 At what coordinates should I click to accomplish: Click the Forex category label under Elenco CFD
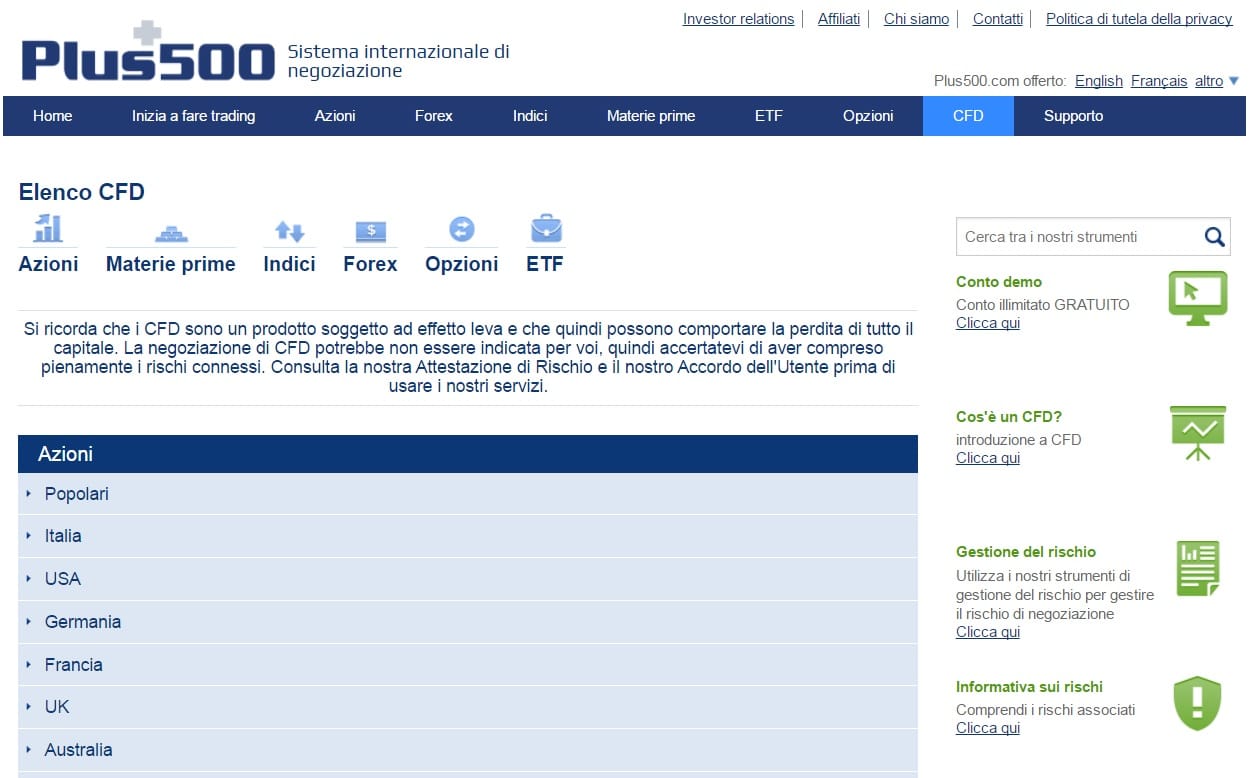[370, 264]
